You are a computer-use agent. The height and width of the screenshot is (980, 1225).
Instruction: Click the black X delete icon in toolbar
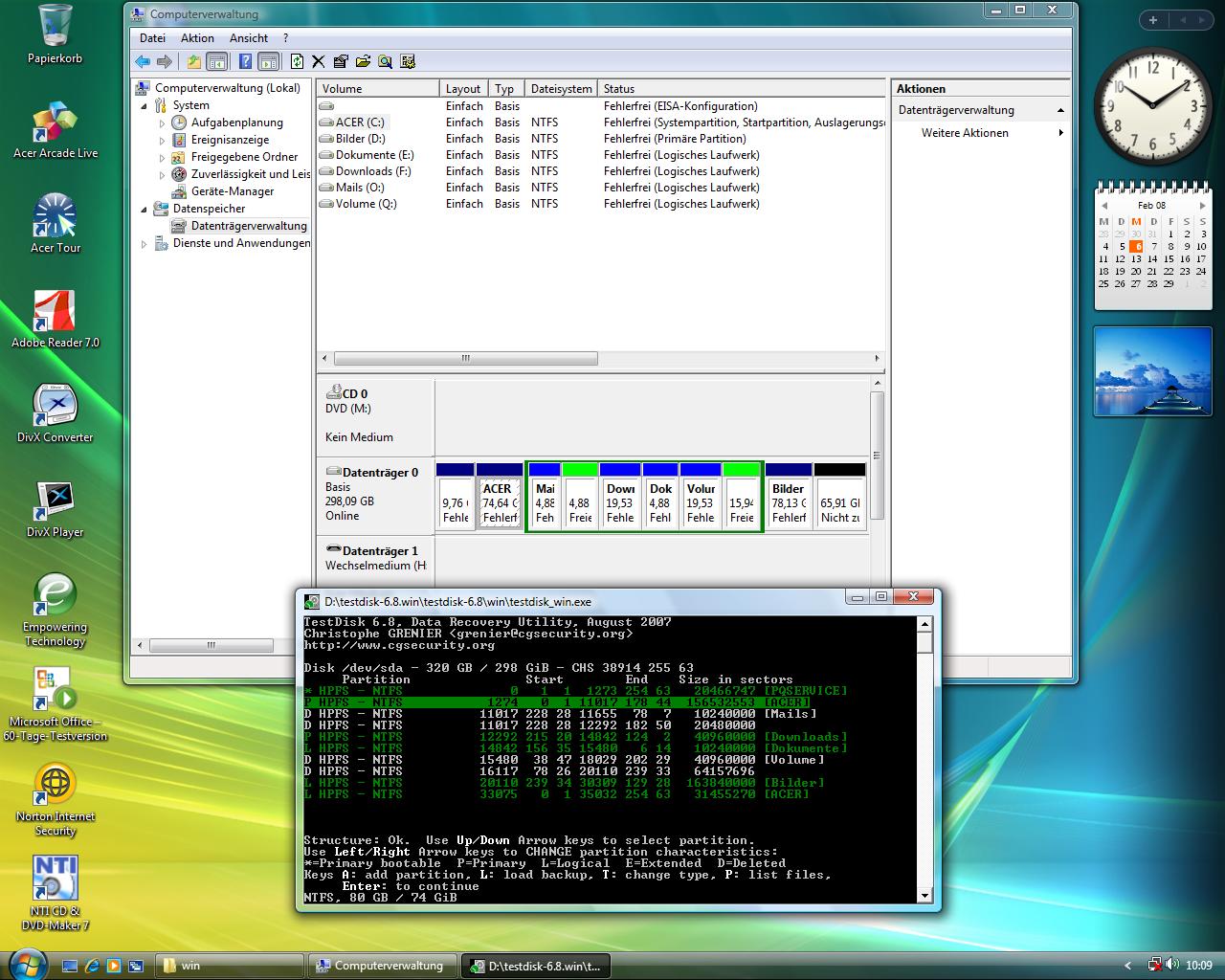(x=319, y=62)
